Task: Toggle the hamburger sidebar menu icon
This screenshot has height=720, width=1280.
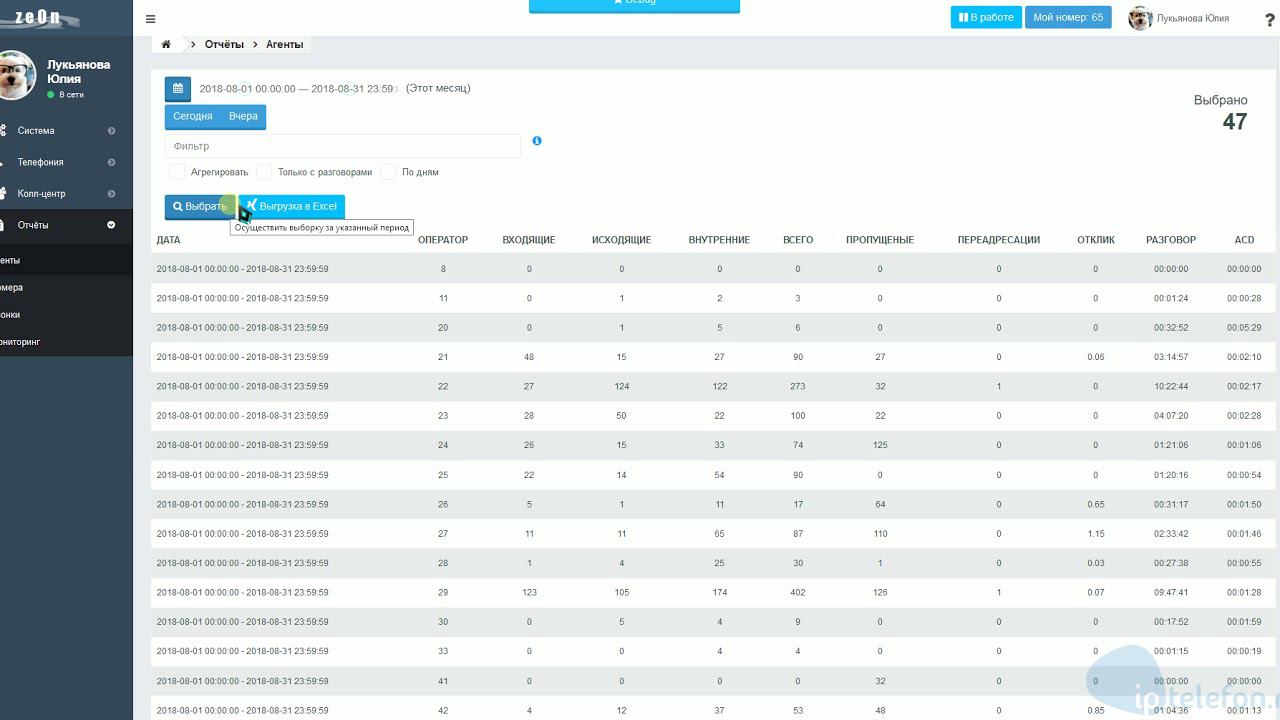Action: (x=150, y=18)
